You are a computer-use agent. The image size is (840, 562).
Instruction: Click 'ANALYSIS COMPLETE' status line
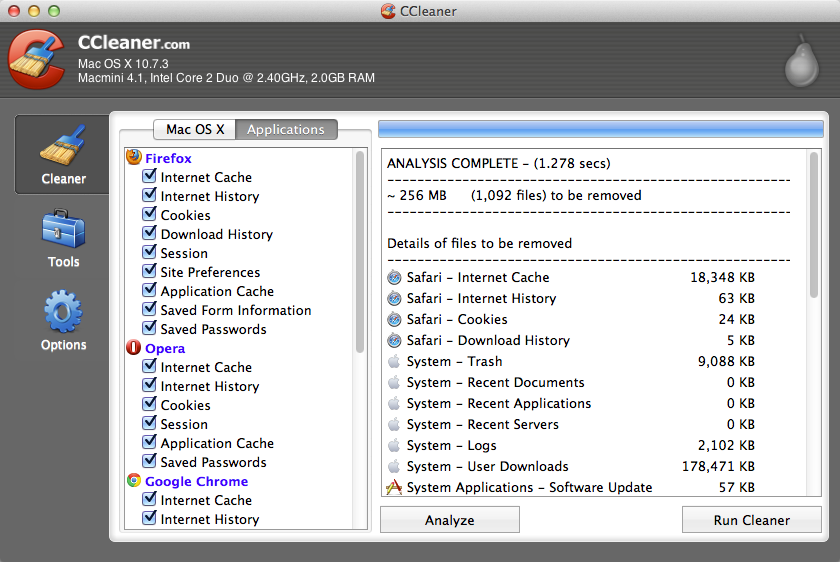(x=499, y=163)
